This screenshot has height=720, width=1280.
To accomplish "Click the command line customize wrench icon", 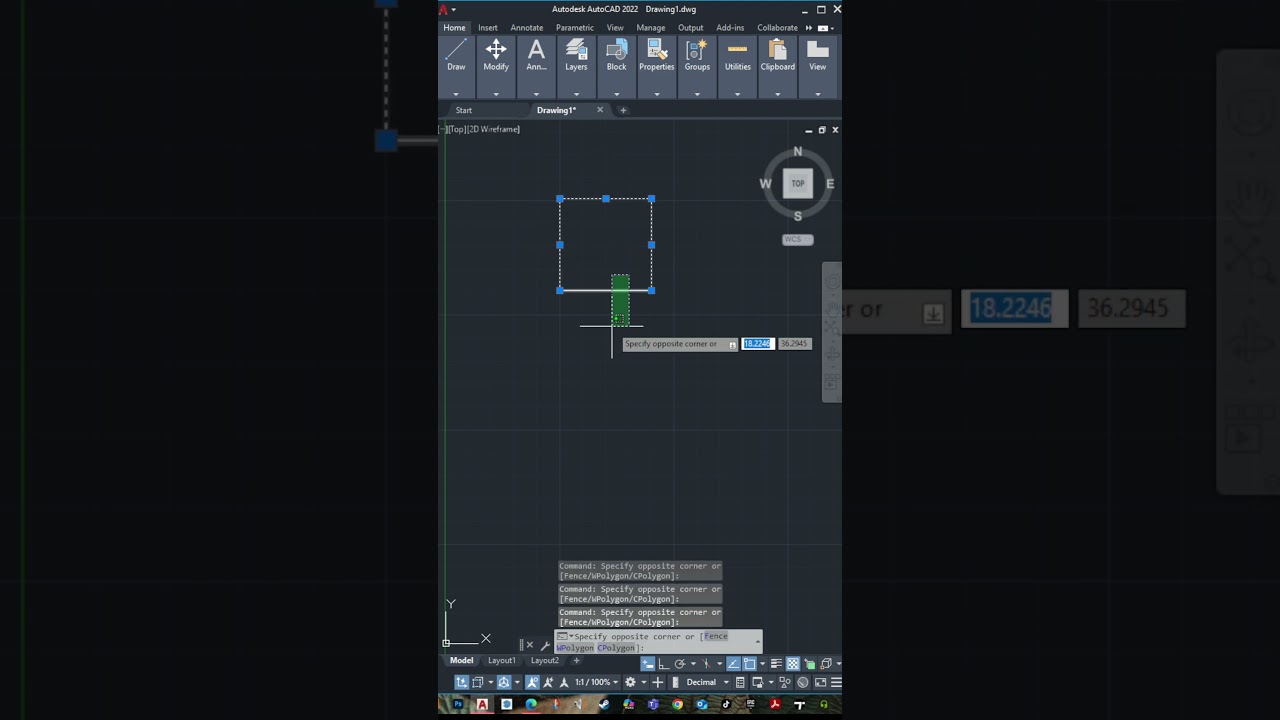I will [x=545, y=645].
